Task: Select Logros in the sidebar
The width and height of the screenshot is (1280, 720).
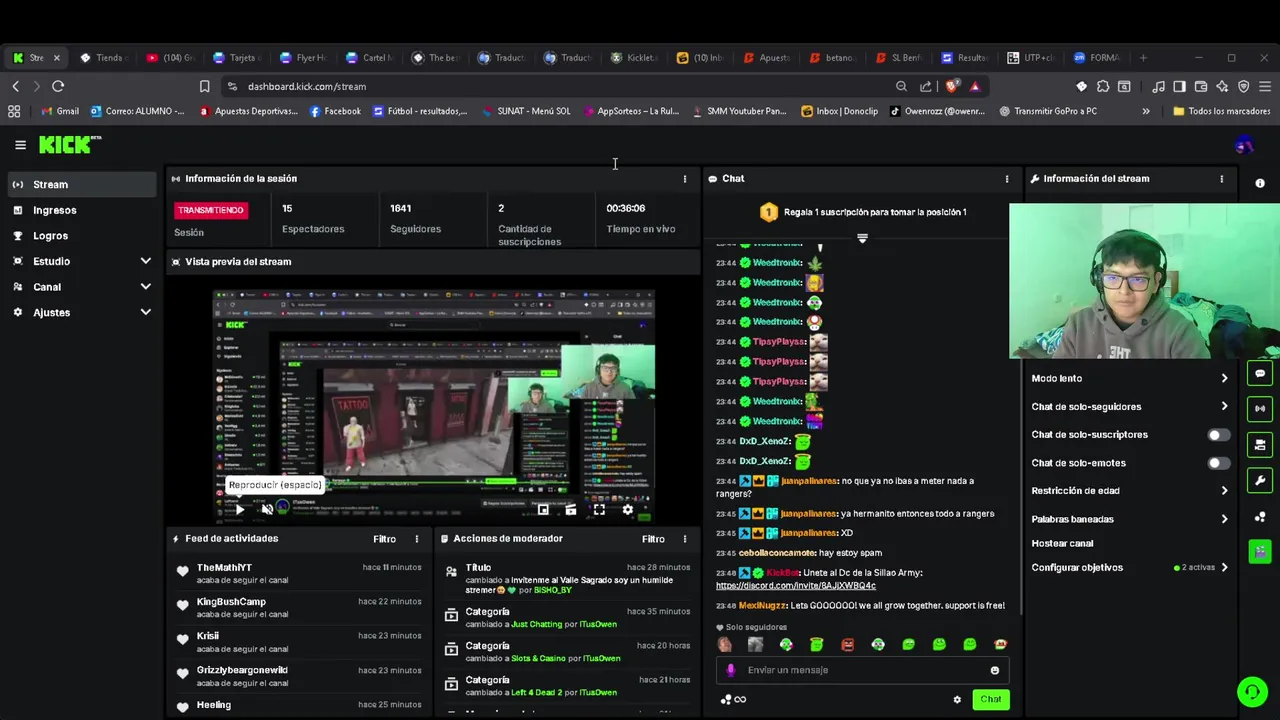Action: tap(82, 236)
